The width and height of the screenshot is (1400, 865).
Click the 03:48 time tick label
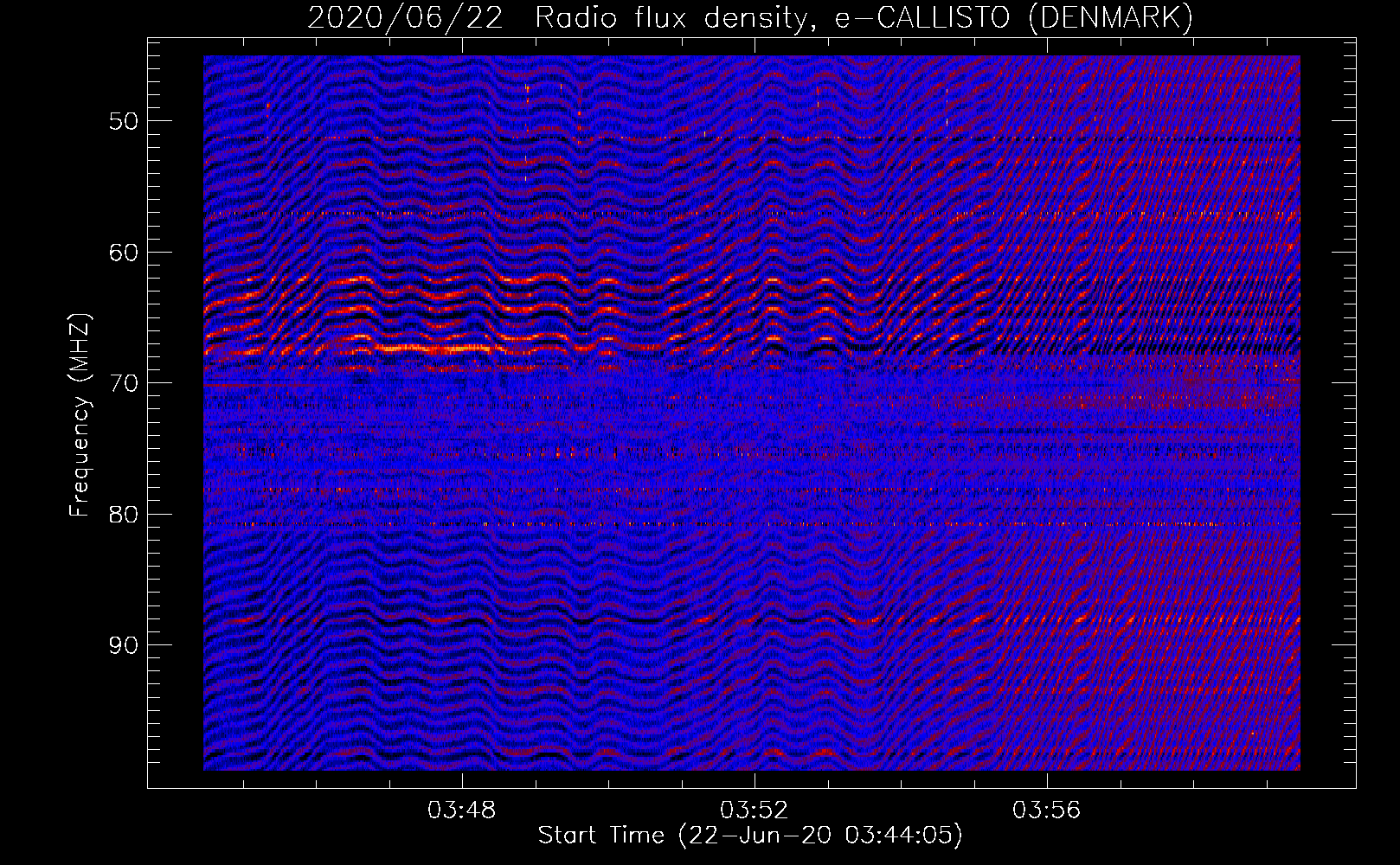(x=462, y=811)
